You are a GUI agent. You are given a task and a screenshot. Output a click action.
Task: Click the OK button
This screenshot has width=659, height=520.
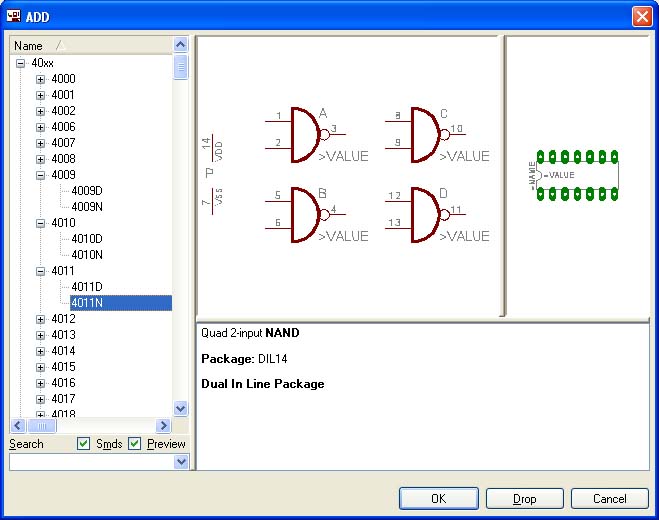point(438,498)
